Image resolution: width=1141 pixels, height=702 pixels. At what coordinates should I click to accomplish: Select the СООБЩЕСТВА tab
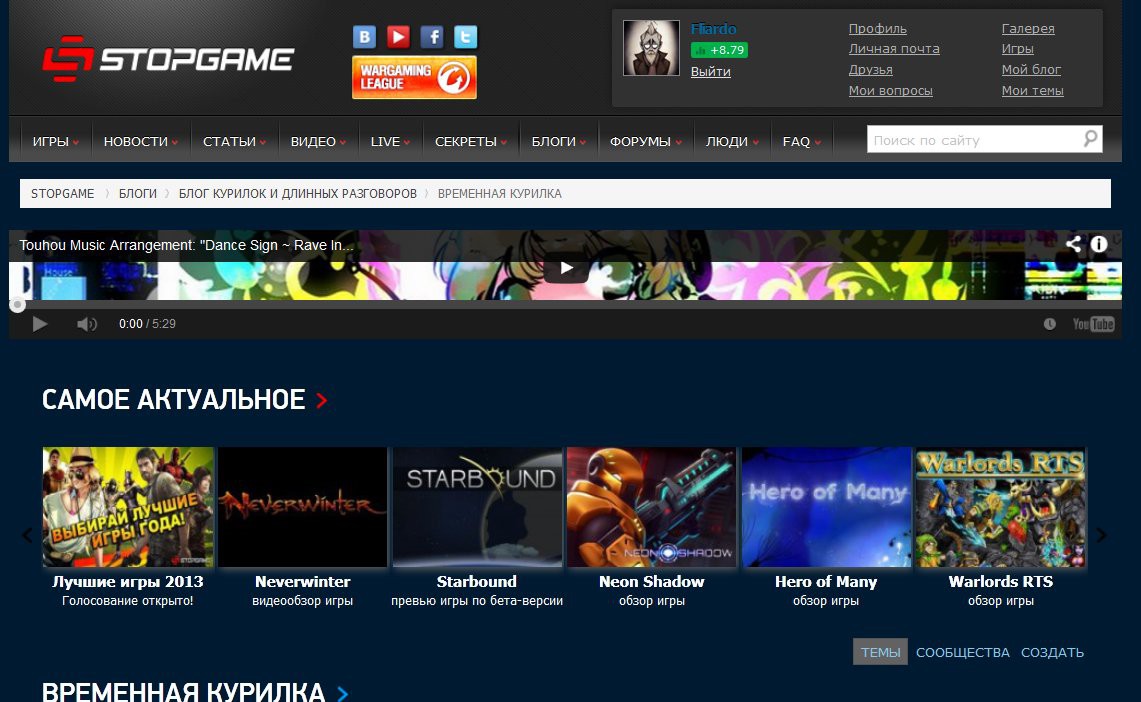tap(962, 652)
